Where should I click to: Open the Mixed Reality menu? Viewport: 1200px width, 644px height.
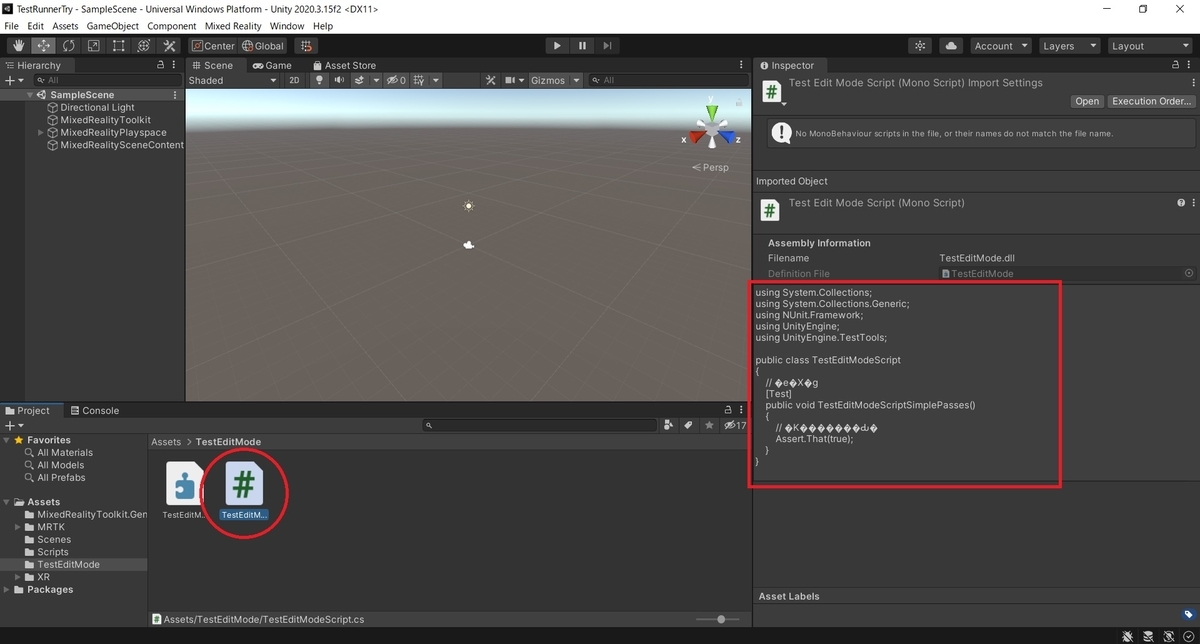tap(233, 26)
